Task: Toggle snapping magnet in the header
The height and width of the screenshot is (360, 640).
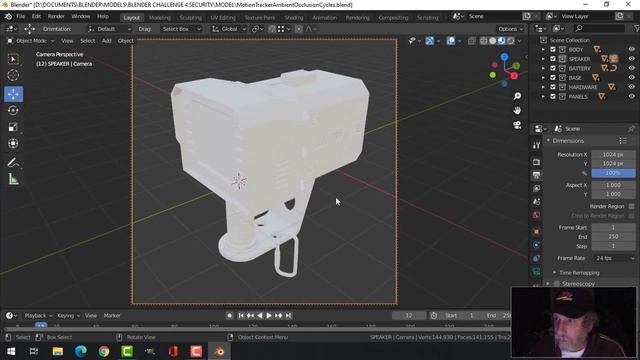Action: [272, 29]
